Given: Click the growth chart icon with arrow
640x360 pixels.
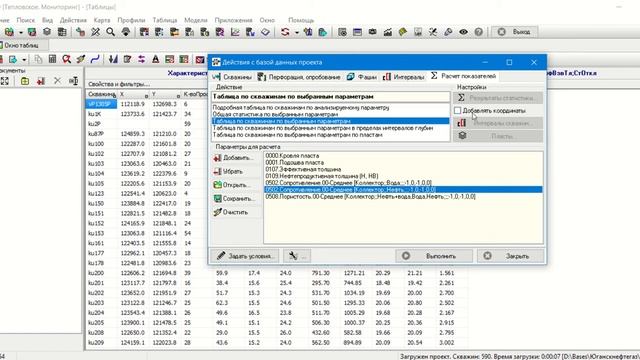Looking at the screenshot, I should 387,32.
